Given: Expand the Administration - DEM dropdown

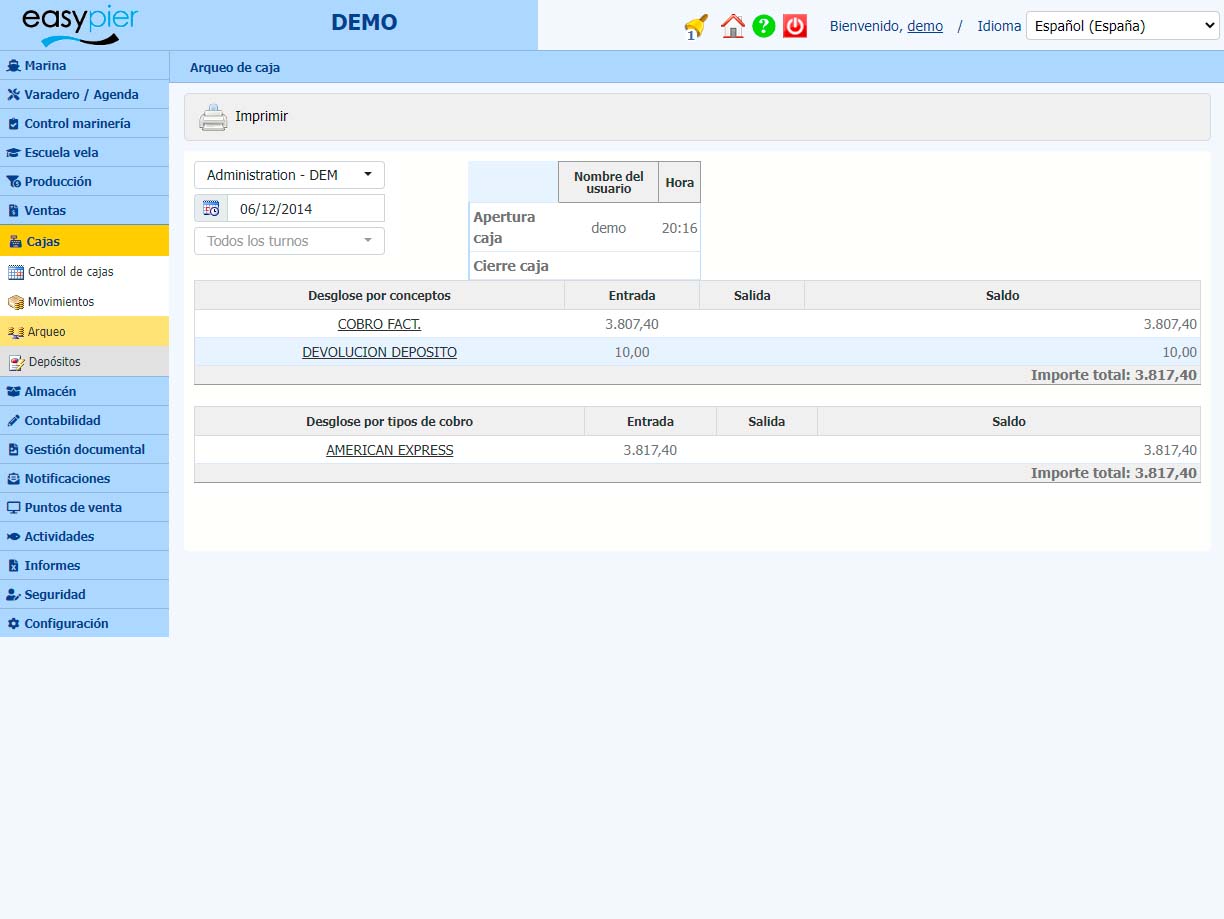Looking at the screenshot, I should click(289, 175).
